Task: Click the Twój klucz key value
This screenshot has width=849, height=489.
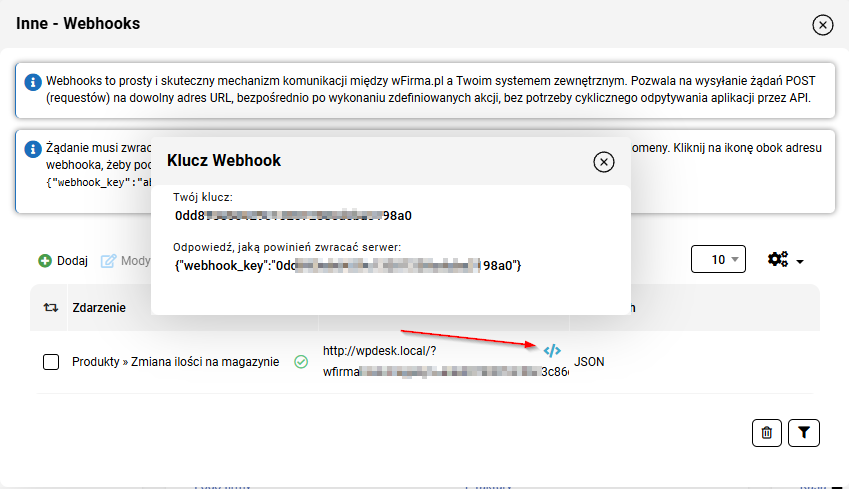Action: (x=293, y=216)
